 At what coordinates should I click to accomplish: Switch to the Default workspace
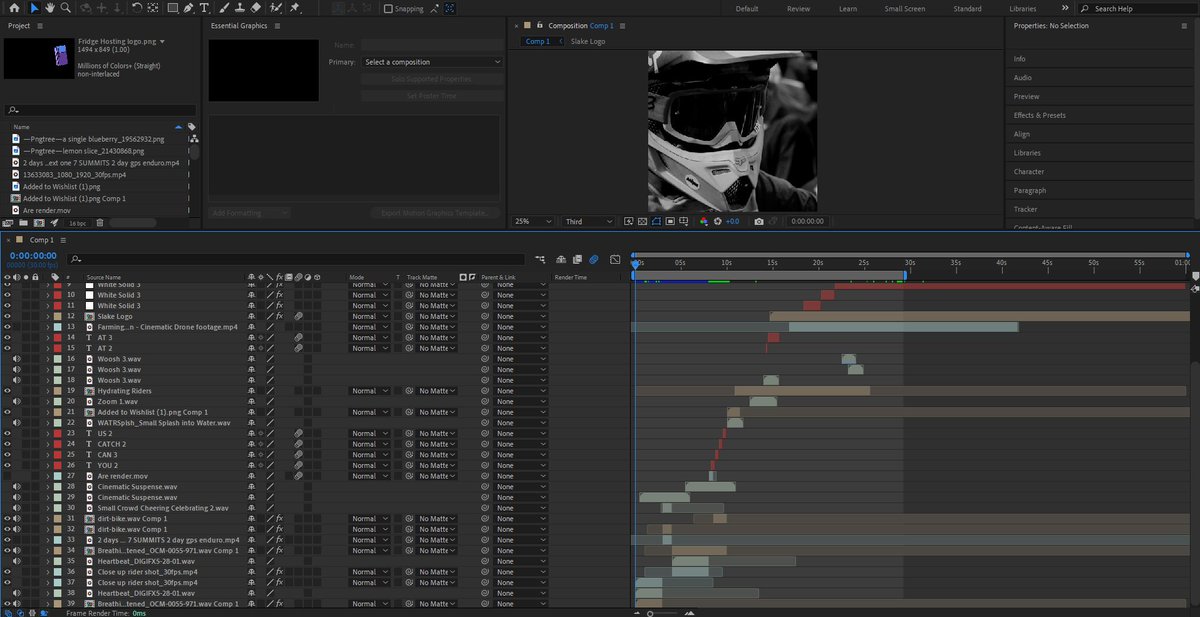tap(747, 9)
